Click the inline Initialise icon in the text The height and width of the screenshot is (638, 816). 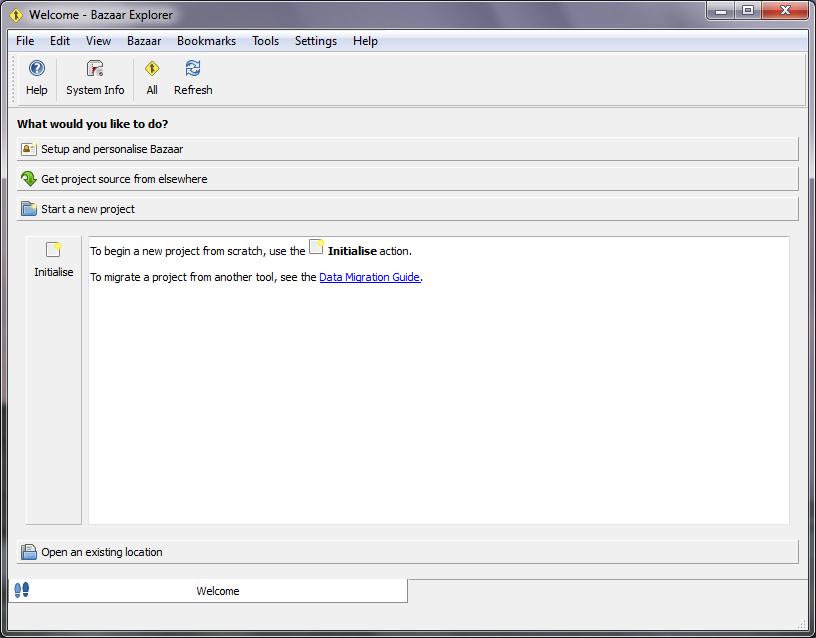coord(316,247)
